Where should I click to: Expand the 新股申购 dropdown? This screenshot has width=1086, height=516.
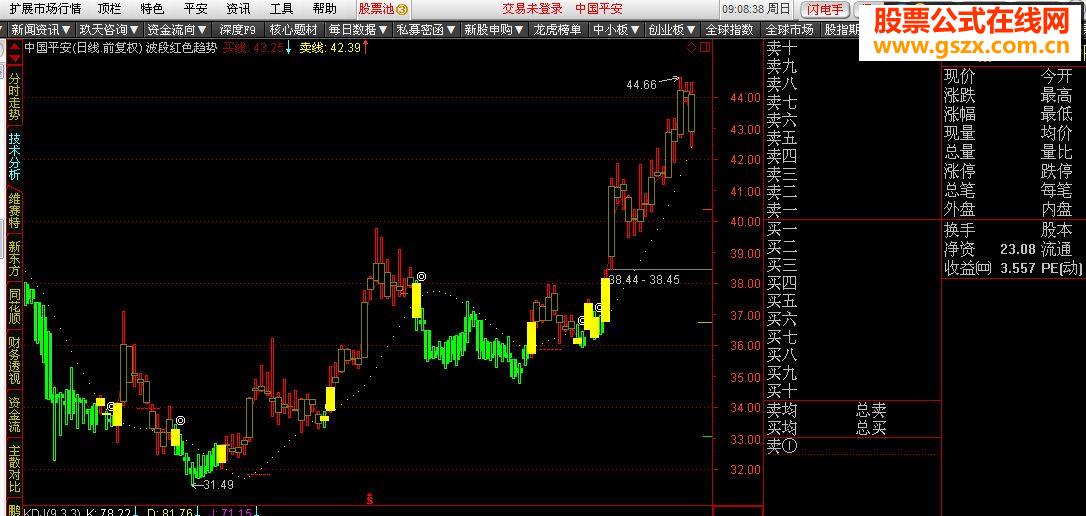click(x=493, y=30)
